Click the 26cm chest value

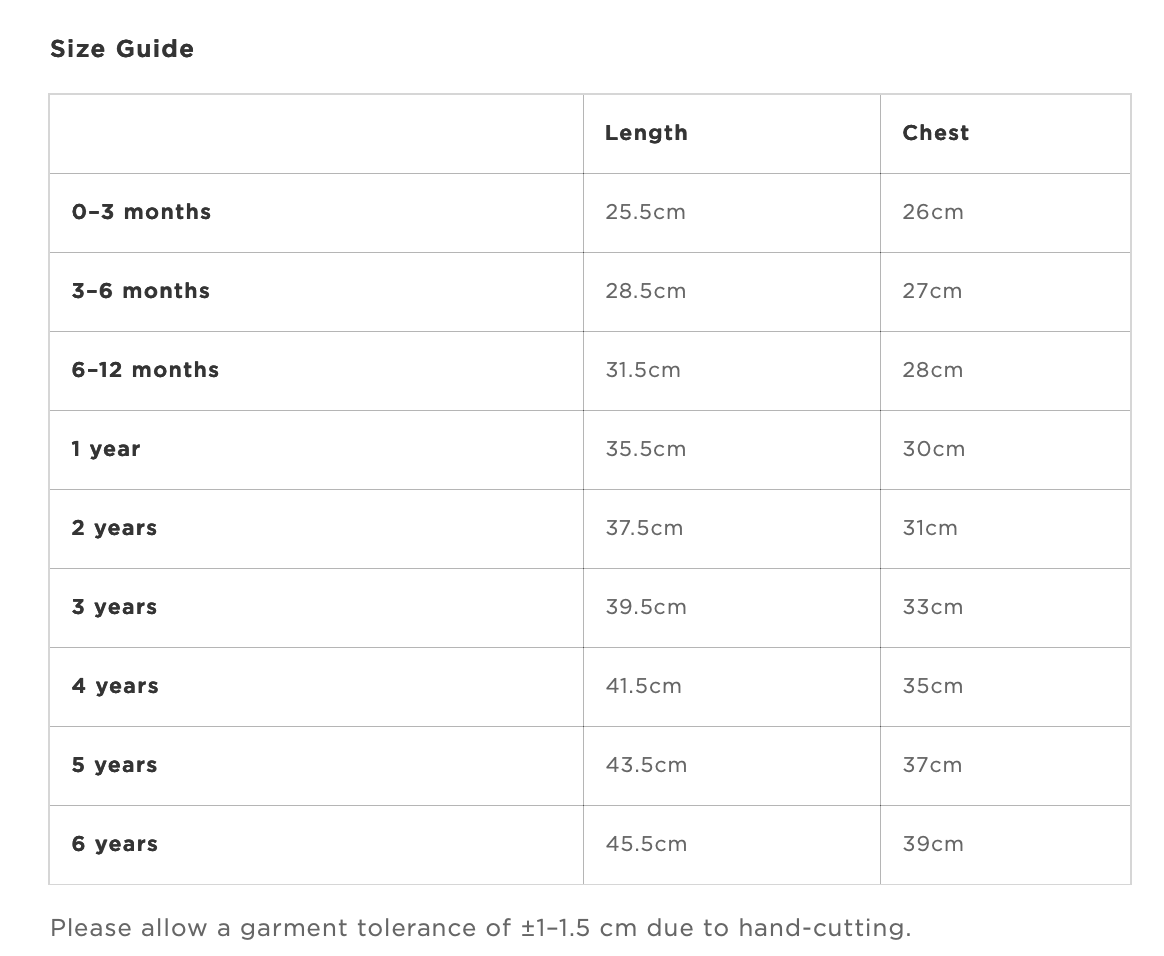coord(932,212)
